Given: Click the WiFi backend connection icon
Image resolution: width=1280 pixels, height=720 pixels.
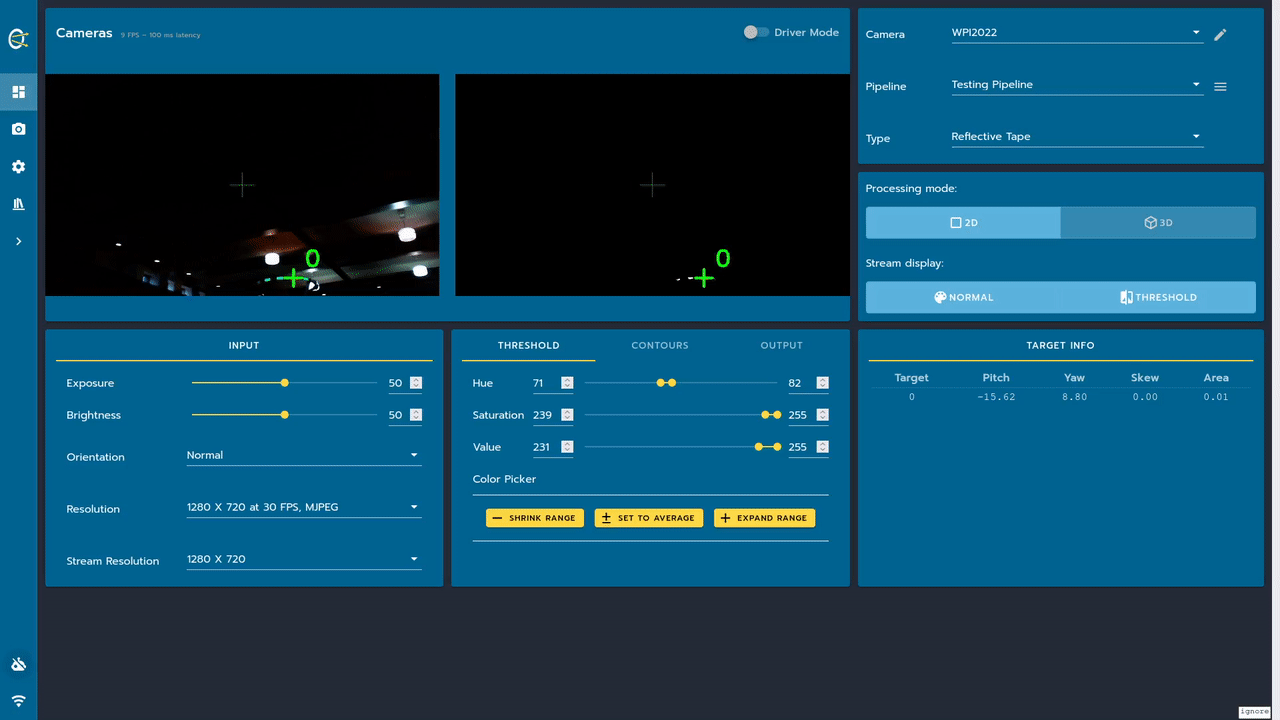Looking at the screenshot, I should [18, 701].
